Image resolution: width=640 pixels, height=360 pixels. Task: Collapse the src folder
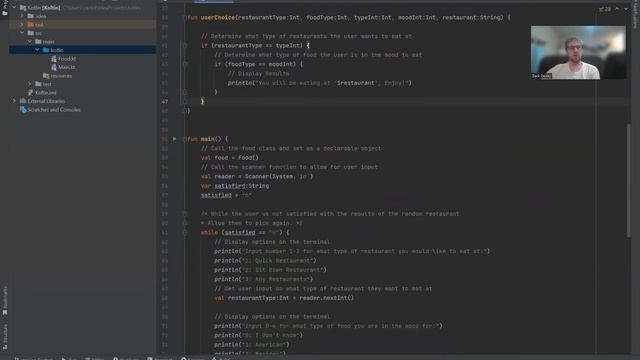point(22,33)
